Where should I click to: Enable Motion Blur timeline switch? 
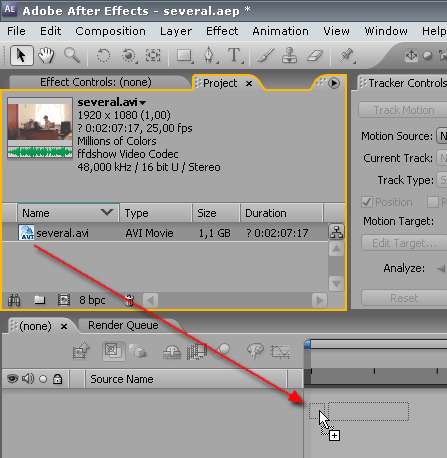point(222,351)
